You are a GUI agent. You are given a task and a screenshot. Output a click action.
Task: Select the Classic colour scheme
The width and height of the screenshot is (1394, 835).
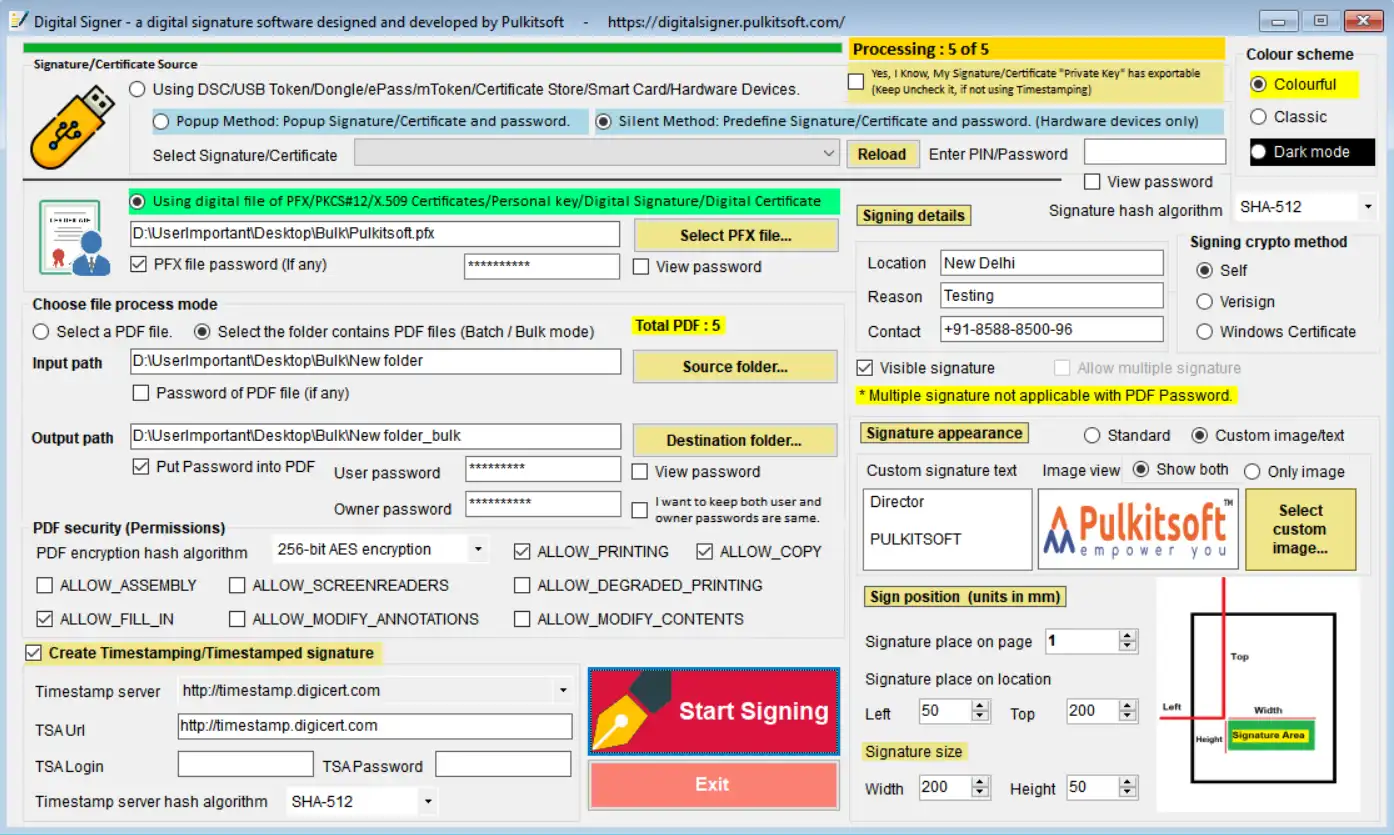click(1258, 117)
